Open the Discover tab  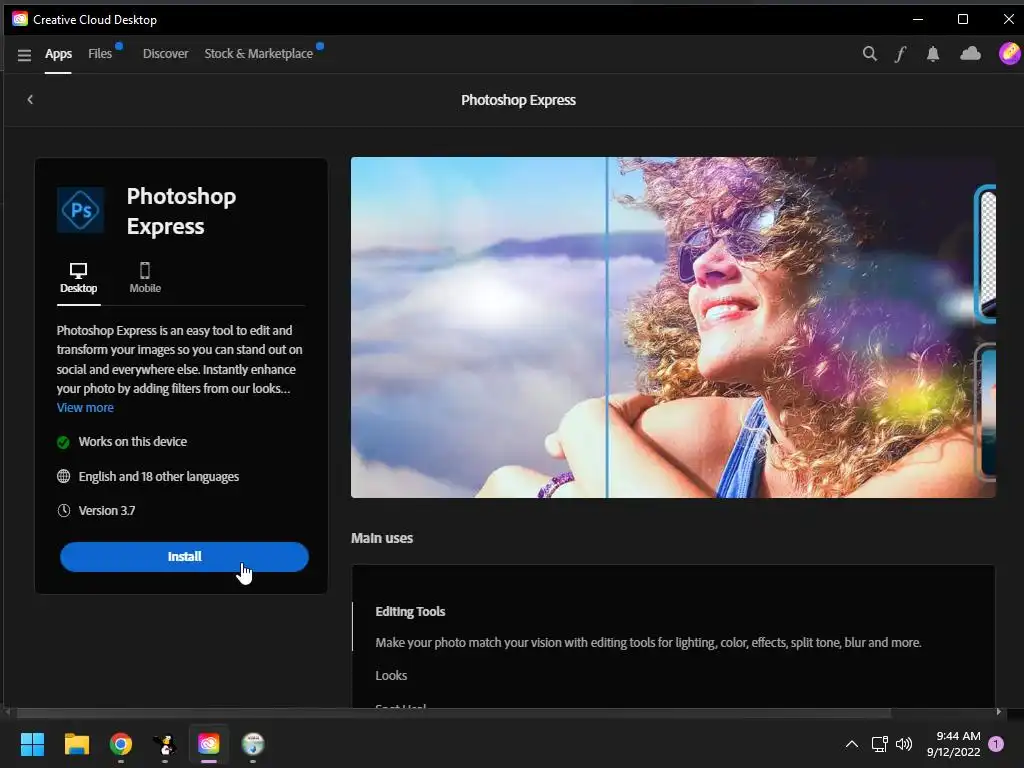point(165,54)
